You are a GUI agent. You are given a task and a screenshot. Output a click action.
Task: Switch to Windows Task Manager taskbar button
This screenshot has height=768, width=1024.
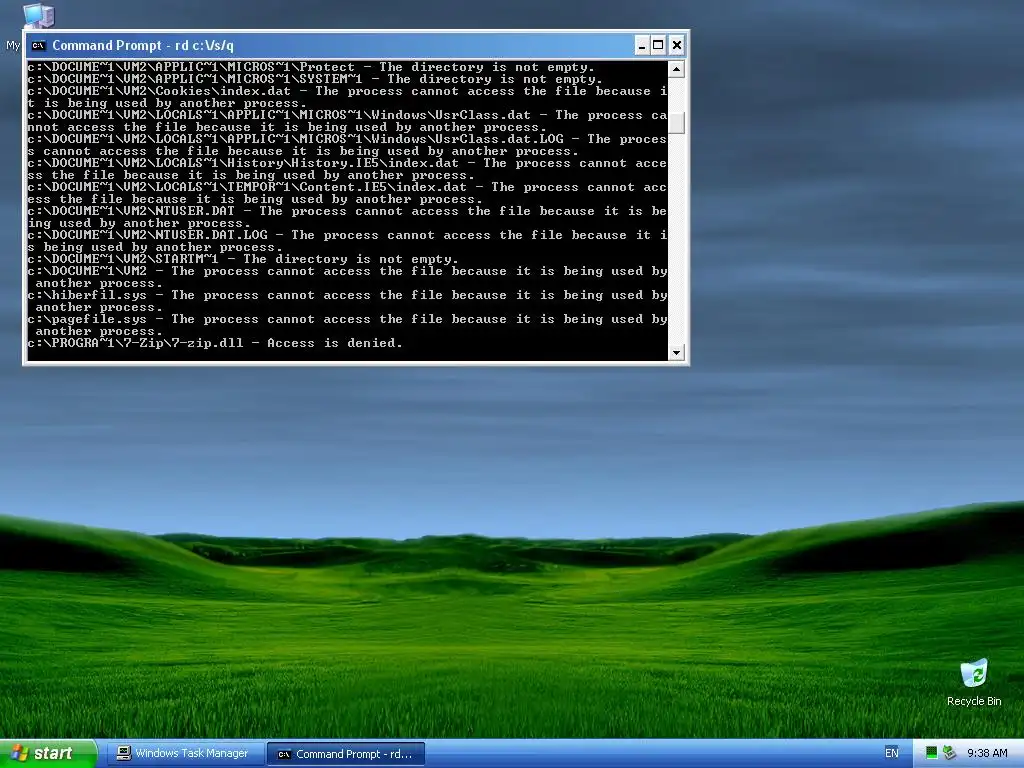click(x=185, y=754)
